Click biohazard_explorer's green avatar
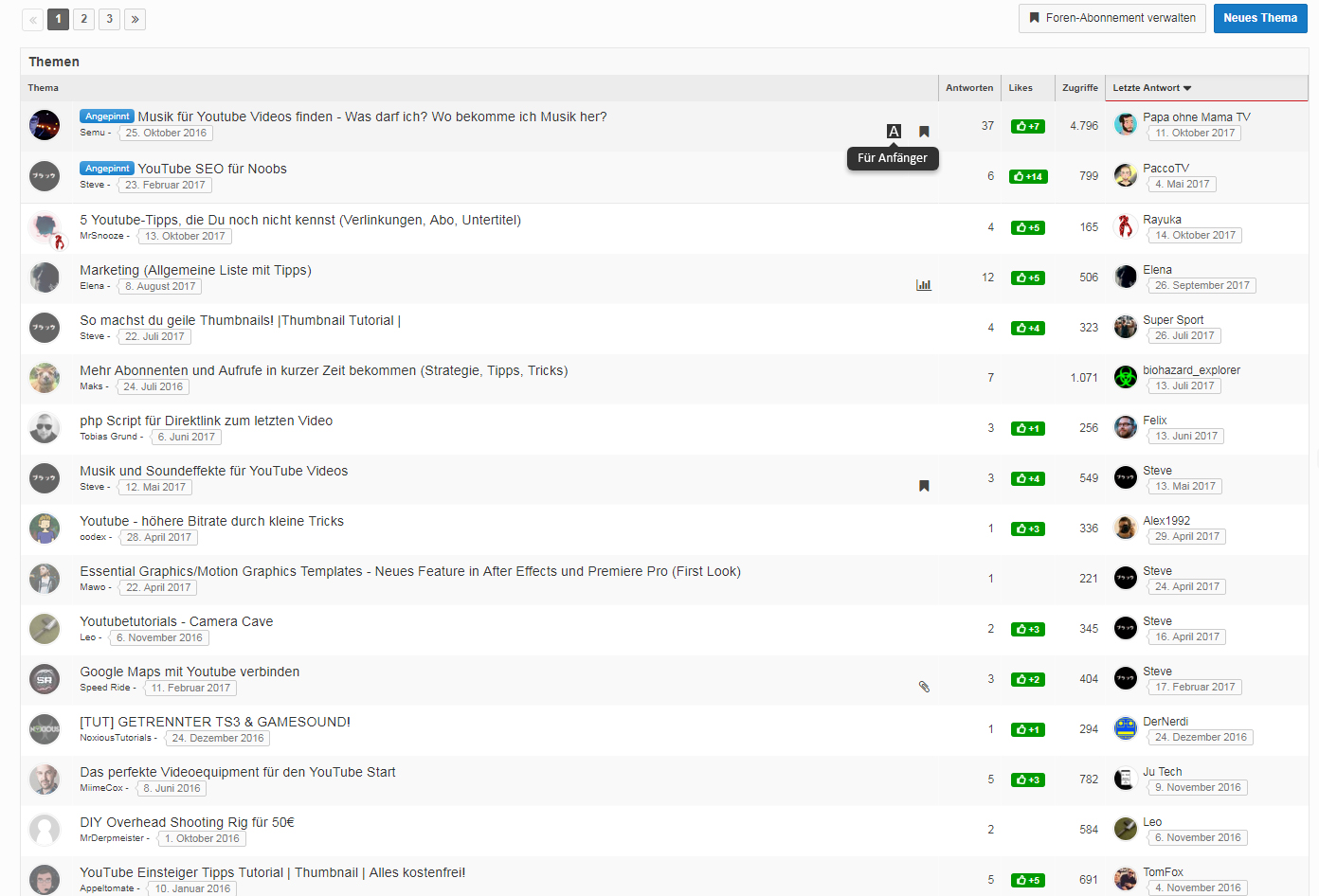 (1126, 377)
